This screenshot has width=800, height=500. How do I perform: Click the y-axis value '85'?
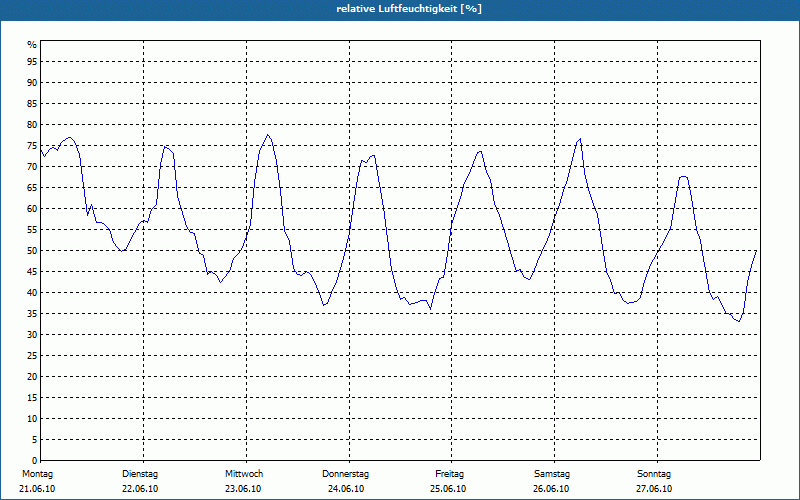coord(32,104)
